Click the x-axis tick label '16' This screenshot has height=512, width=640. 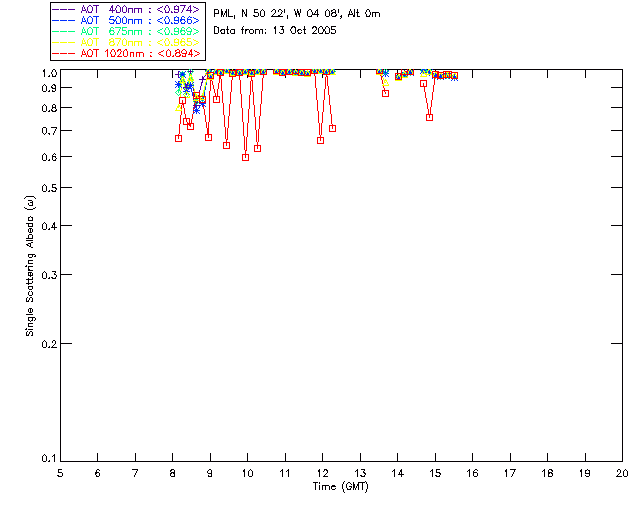pos(472,473)
